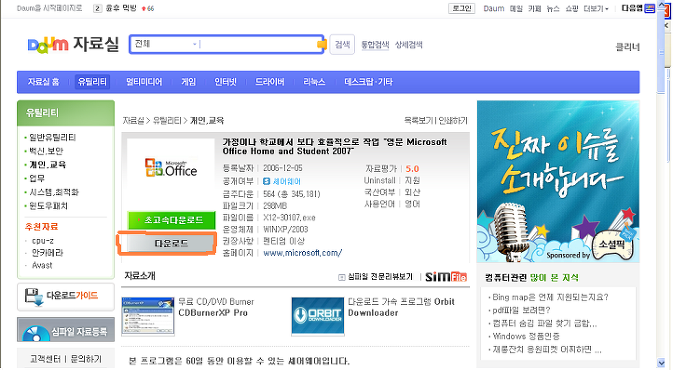Open 자료실 breadcrumb link
The height and width of the screenshot is (370, 673).
tap(133, 121)
